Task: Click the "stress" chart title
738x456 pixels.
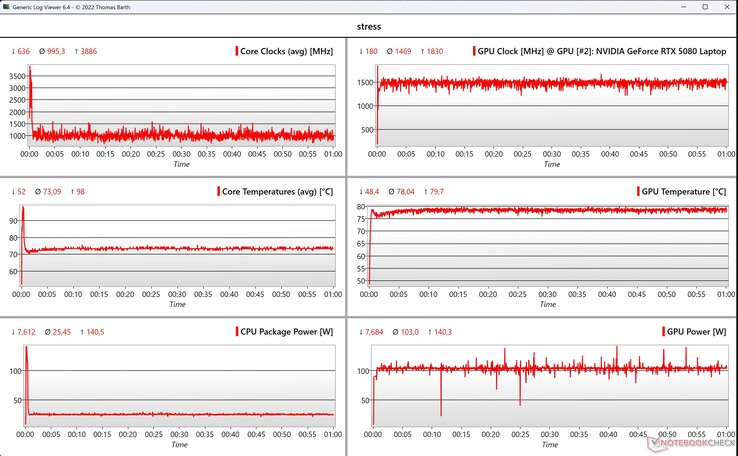Action: [369, 28]
